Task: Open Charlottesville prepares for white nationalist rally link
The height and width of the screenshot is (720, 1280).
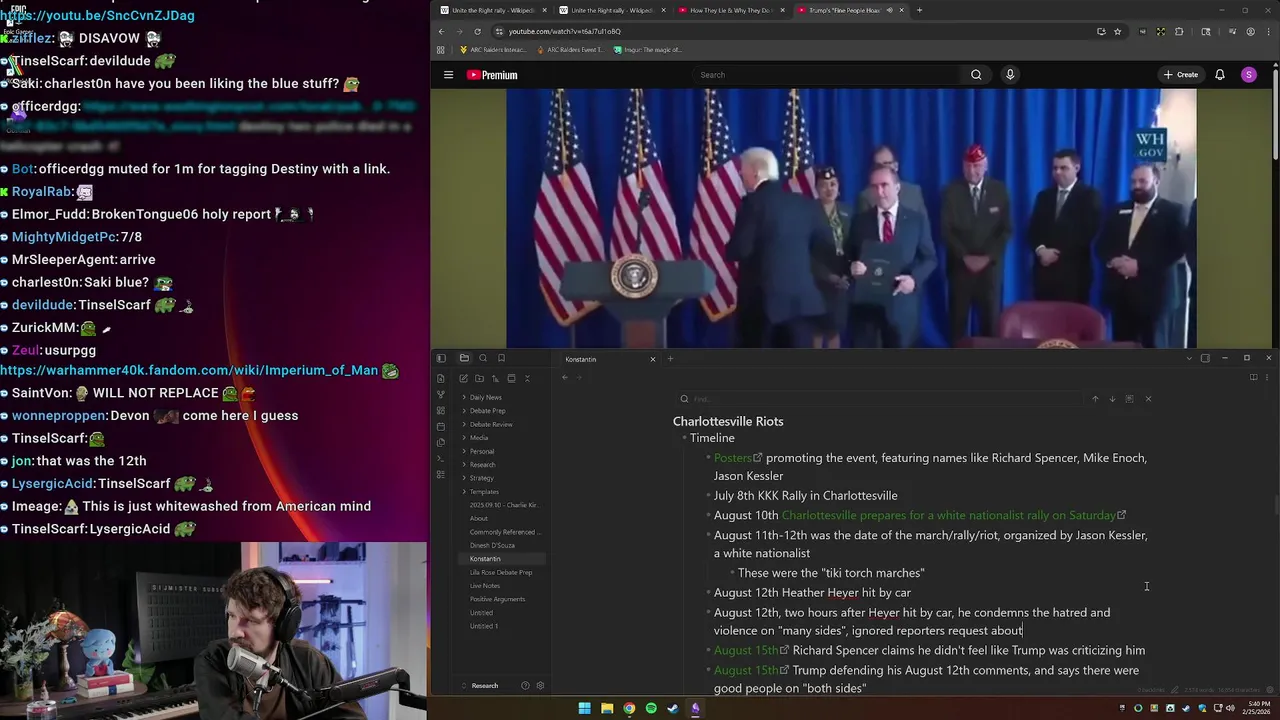Action: pos(953,515)
